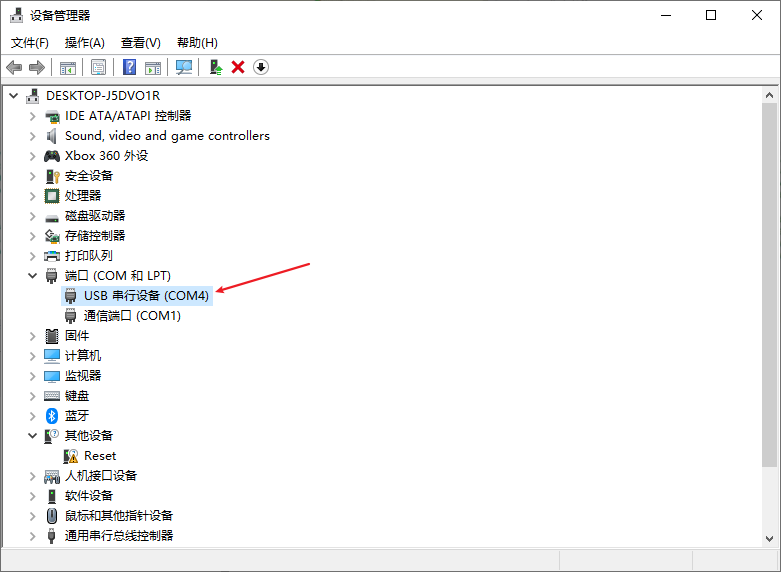Collapse the DESKTOP-J5DVO1R root node

click(13, 95)
